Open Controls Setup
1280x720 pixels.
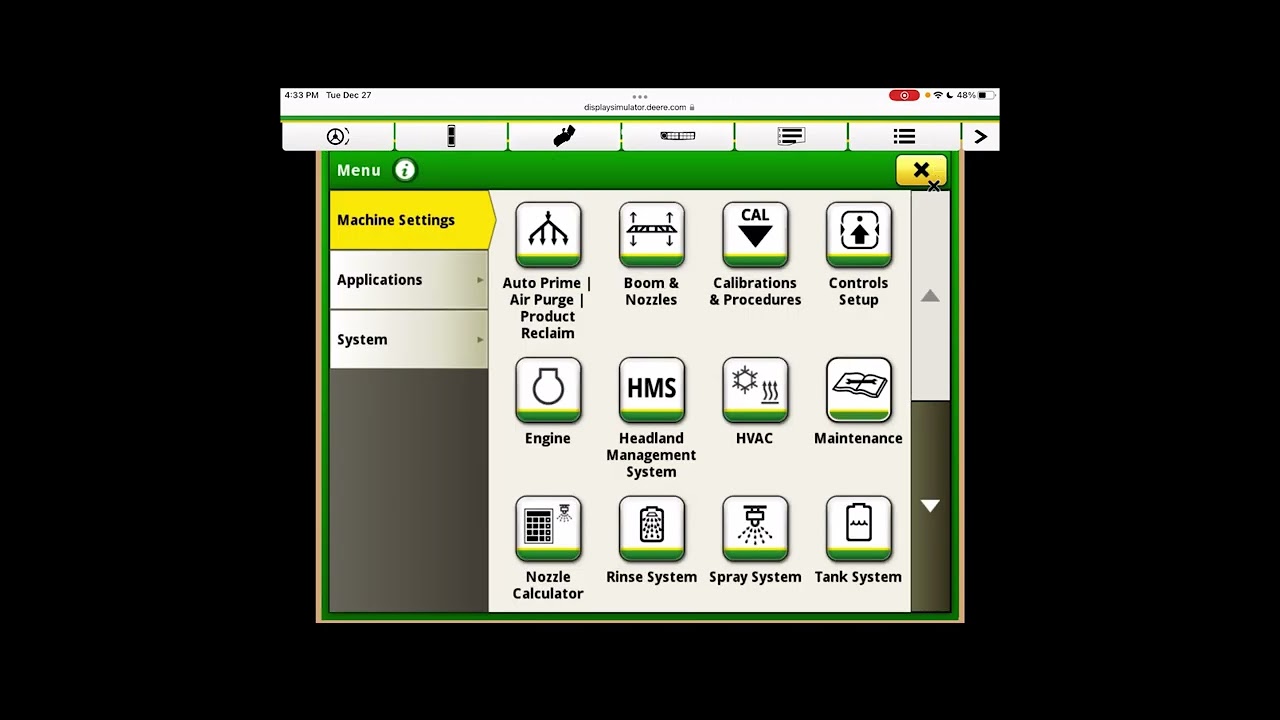click(858, 236)
